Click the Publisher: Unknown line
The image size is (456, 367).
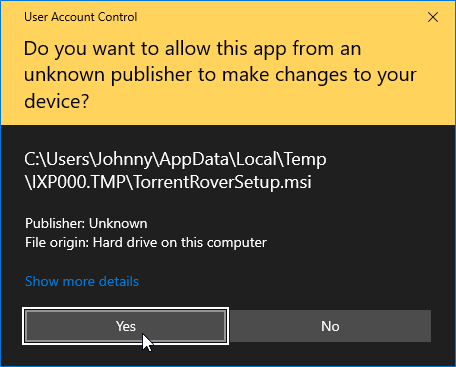point(86,223)
